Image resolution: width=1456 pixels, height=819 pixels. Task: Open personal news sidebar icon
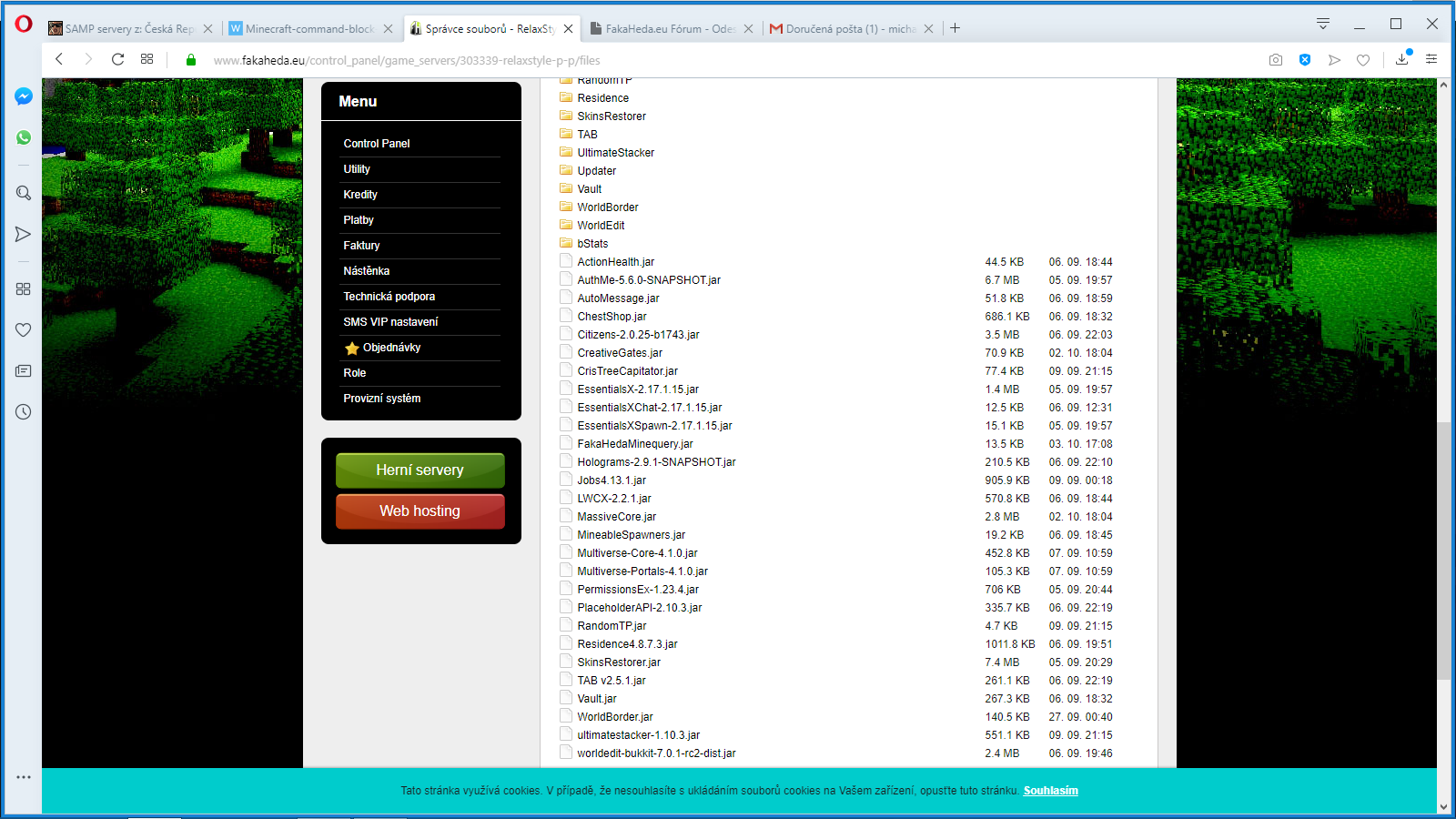pyautogui.click(x=24, y=370)
